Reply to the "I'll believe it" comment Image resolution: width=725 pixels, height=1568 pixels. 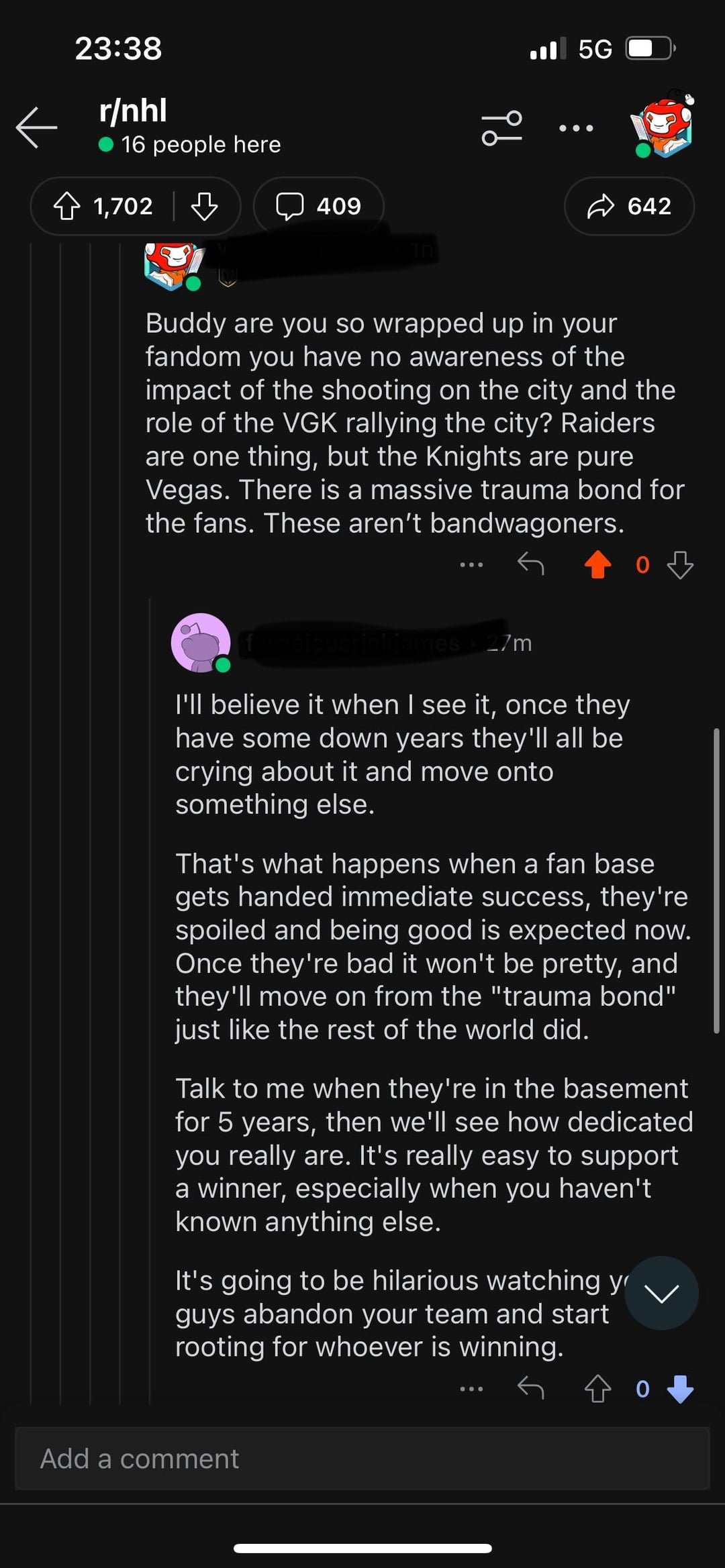(x=530, y=1388)
